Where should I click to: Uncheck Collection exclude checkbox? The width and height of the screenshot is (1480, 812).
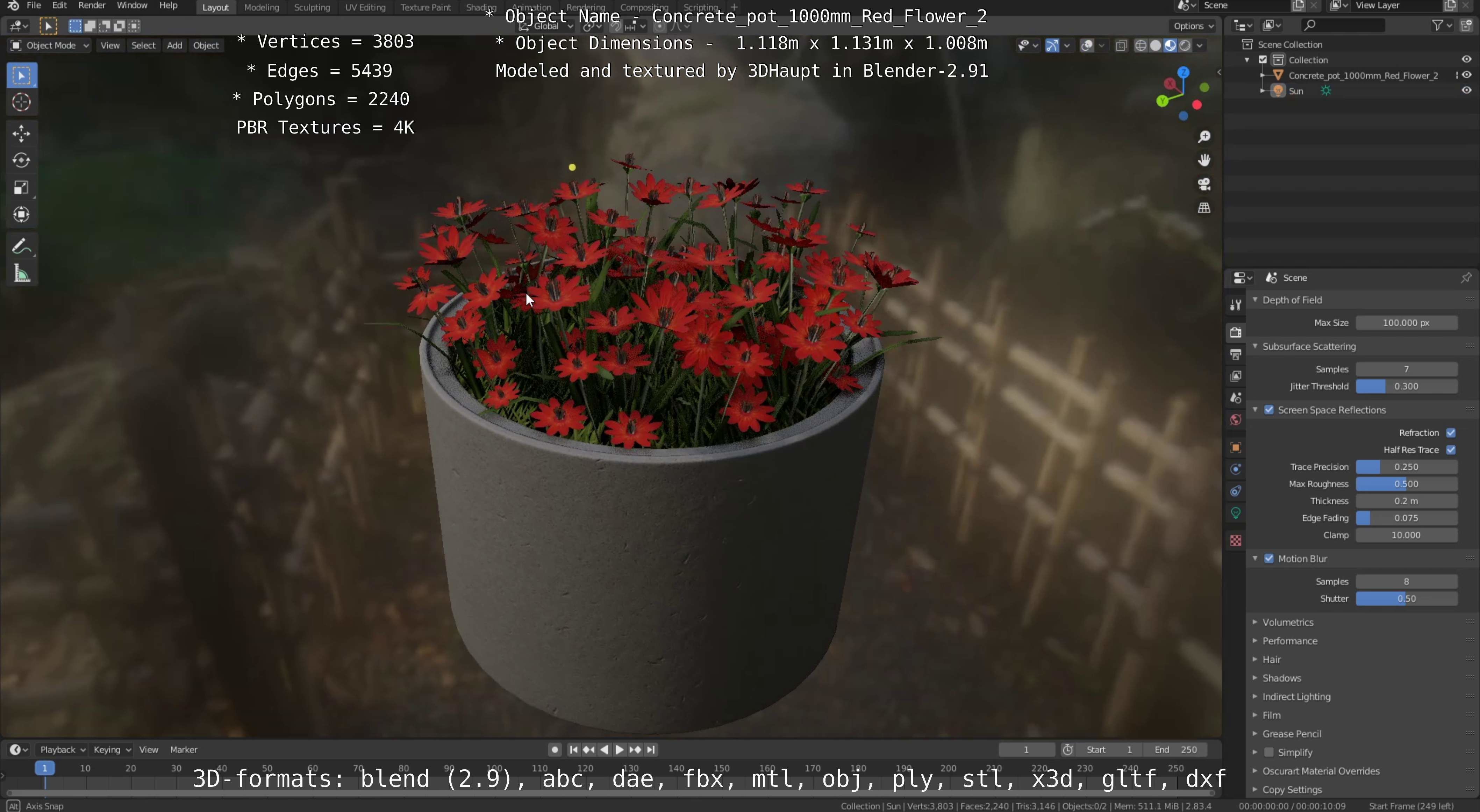click(x=1263, y=60)
